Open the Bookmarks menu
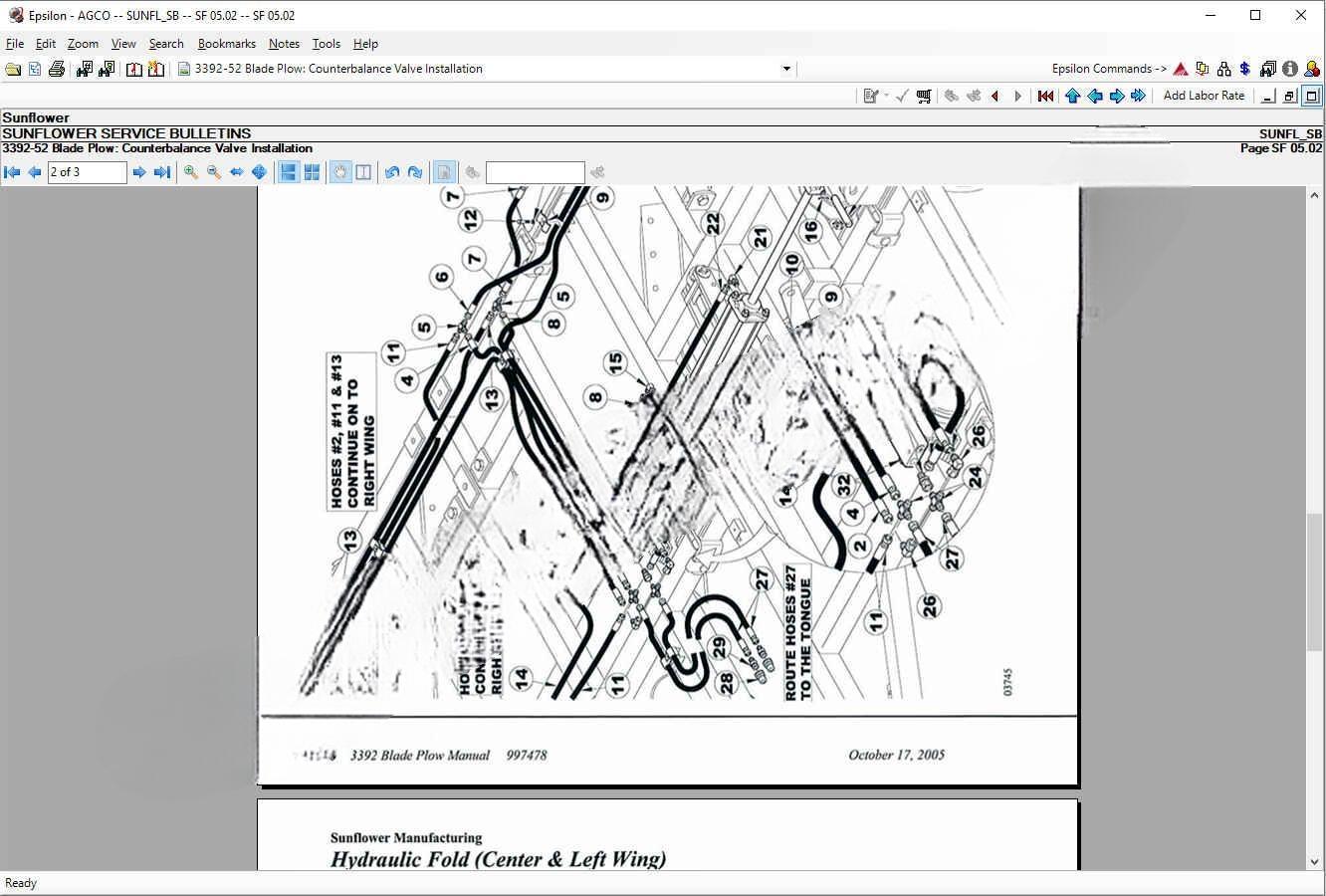The width and height of the screenshot is (1326, 896). click(226, 44)
